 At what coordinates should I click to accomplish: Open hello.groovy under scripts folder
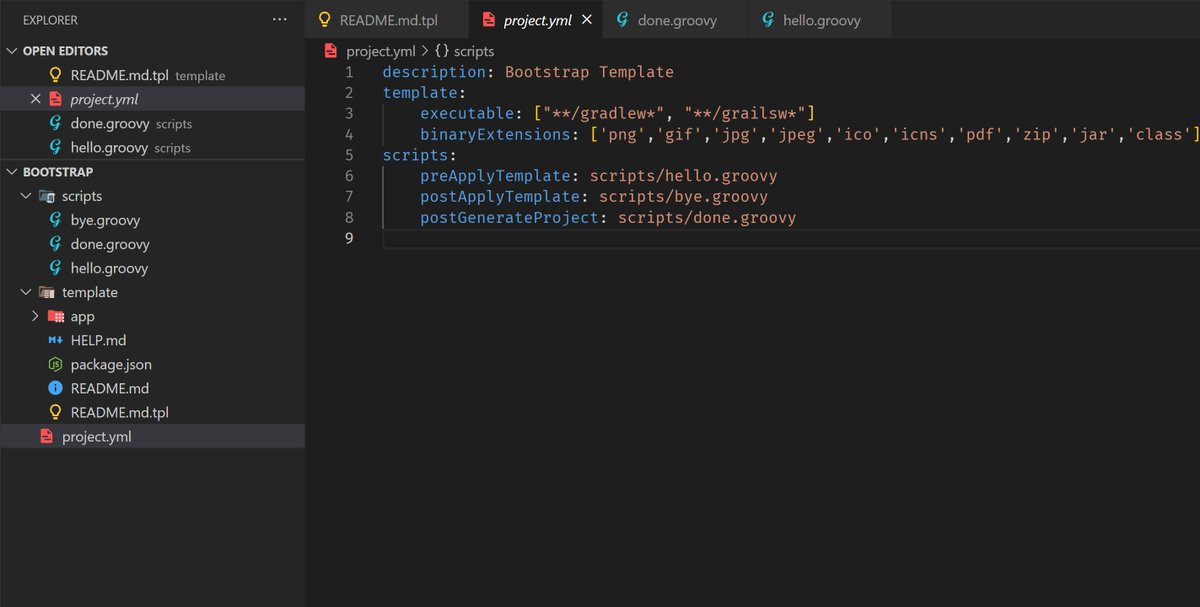point(152,268)
